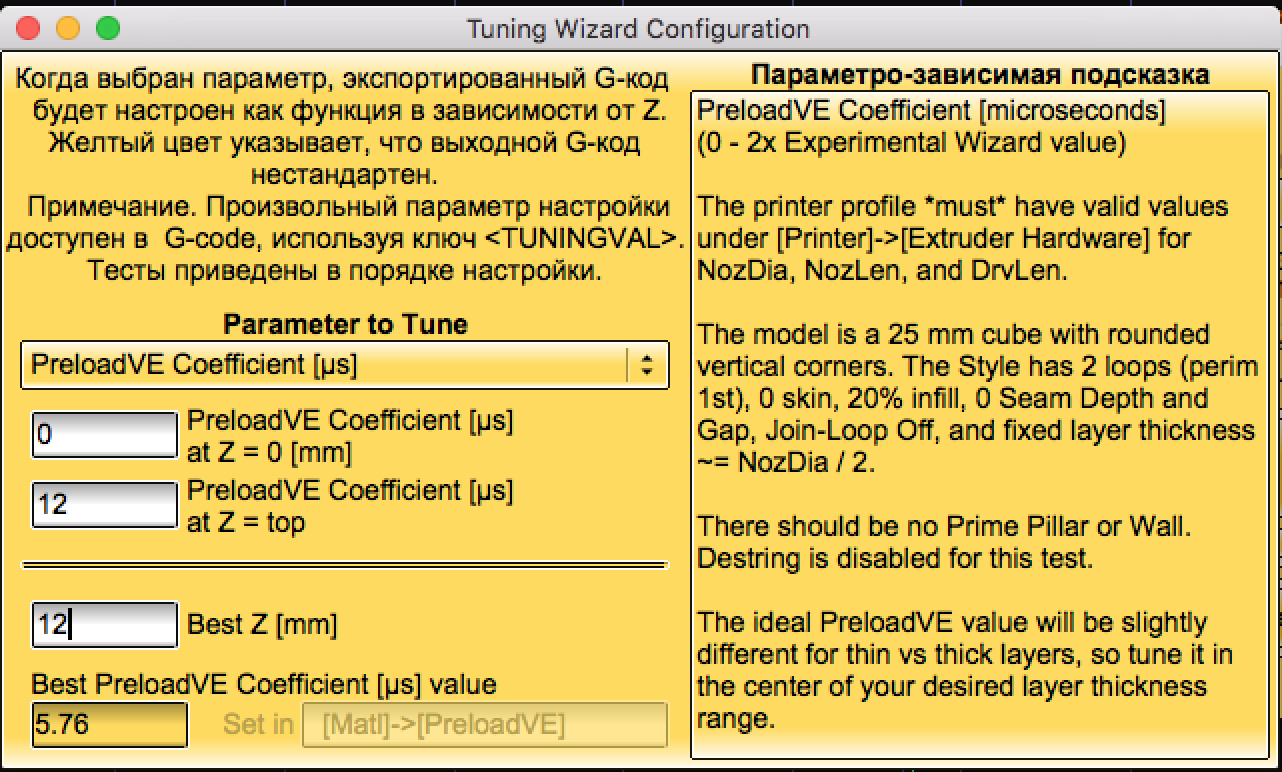
Task: Click the "Parameter to Tune" heading
Action: [345, 324]
